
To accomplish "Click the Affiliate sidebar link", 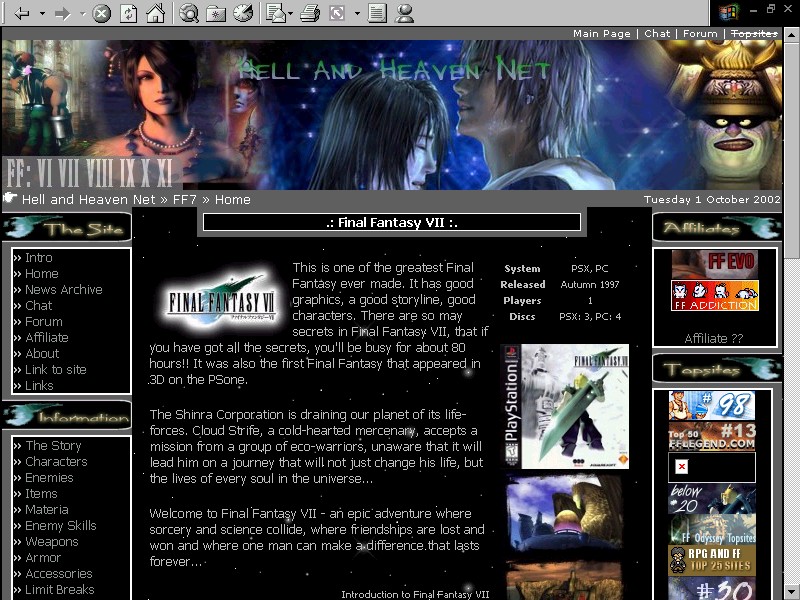I will (x=47, y=337).
